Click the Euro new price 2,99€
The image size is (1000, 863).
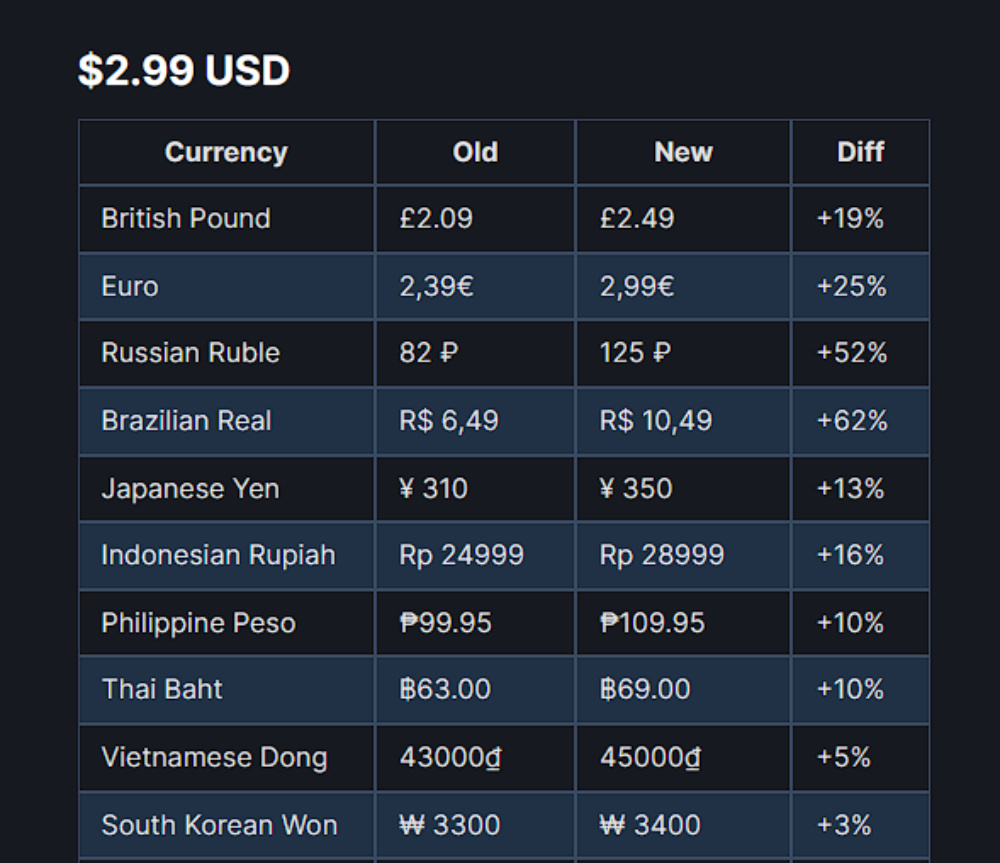tap(636, 286)
